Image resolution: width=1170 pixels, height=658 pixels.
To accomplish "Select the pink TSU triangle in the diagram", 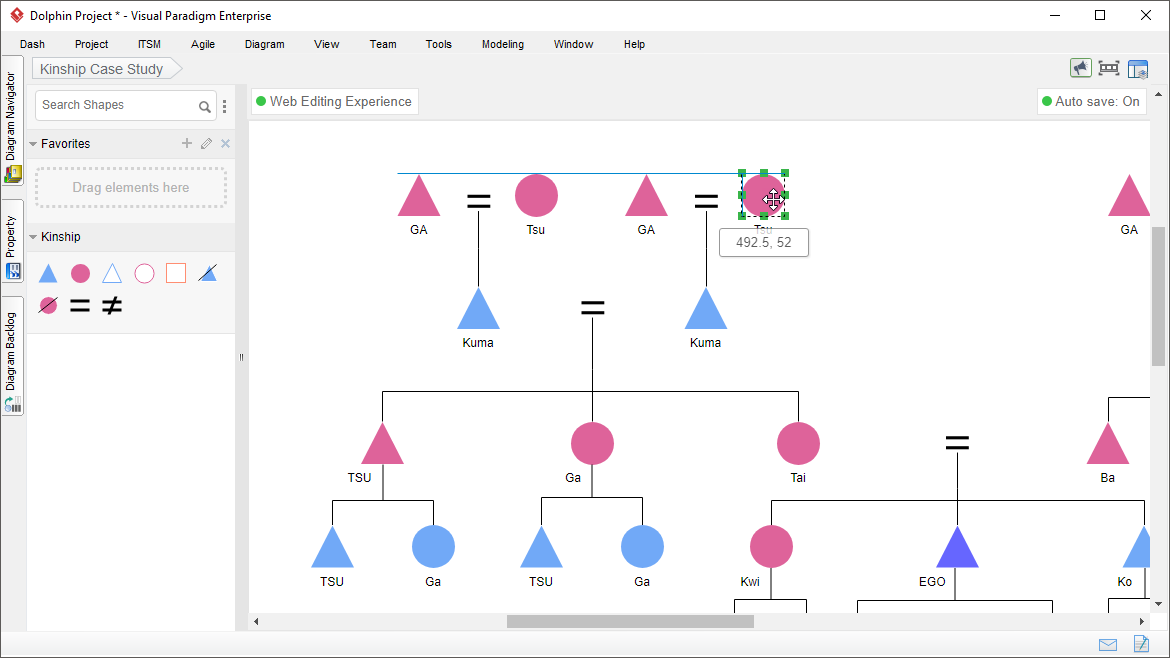I will [x=383, y=444].
